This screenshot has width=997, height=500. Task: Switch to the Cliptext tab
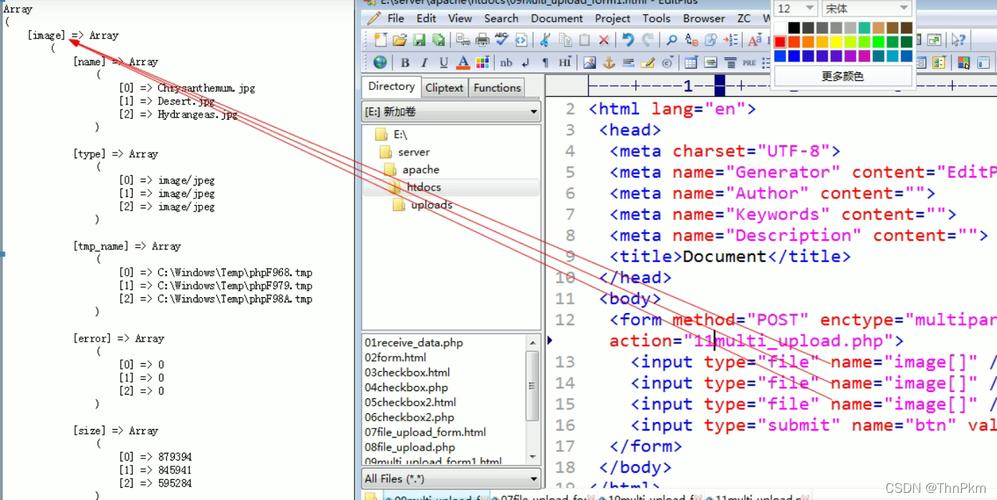point(444,88)
